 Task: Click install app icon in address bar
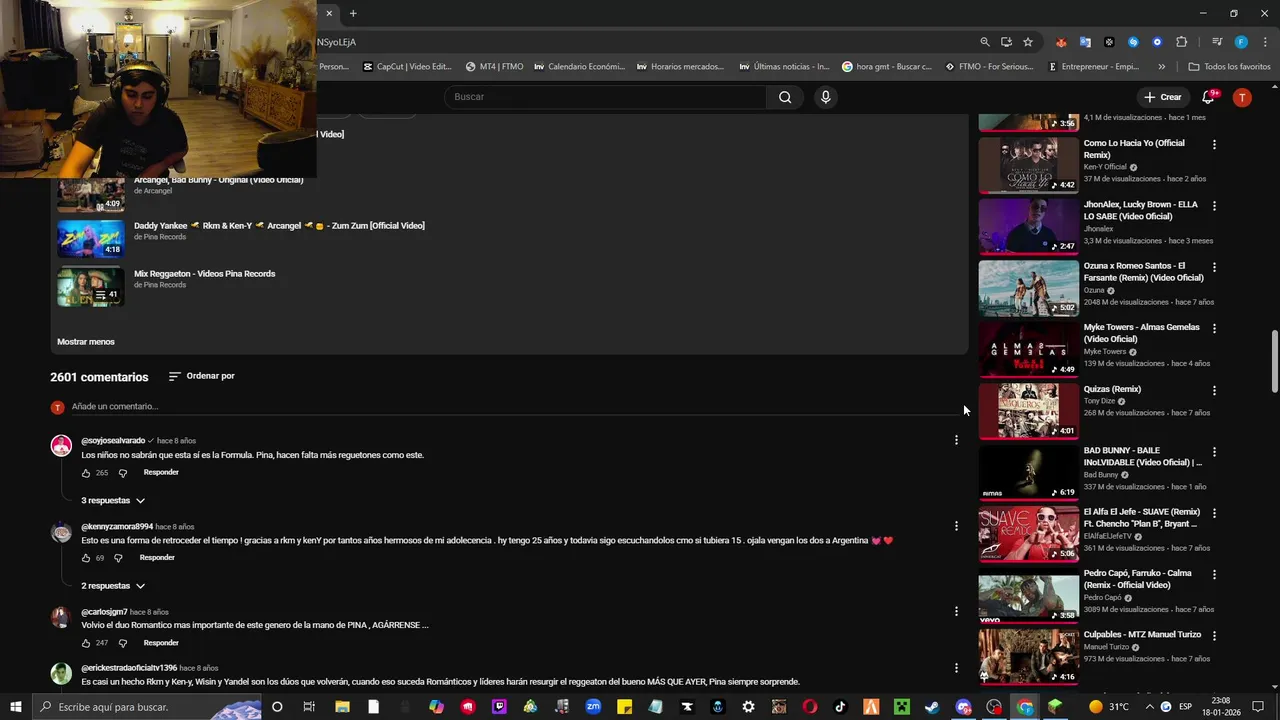[x=1006, y=42]
